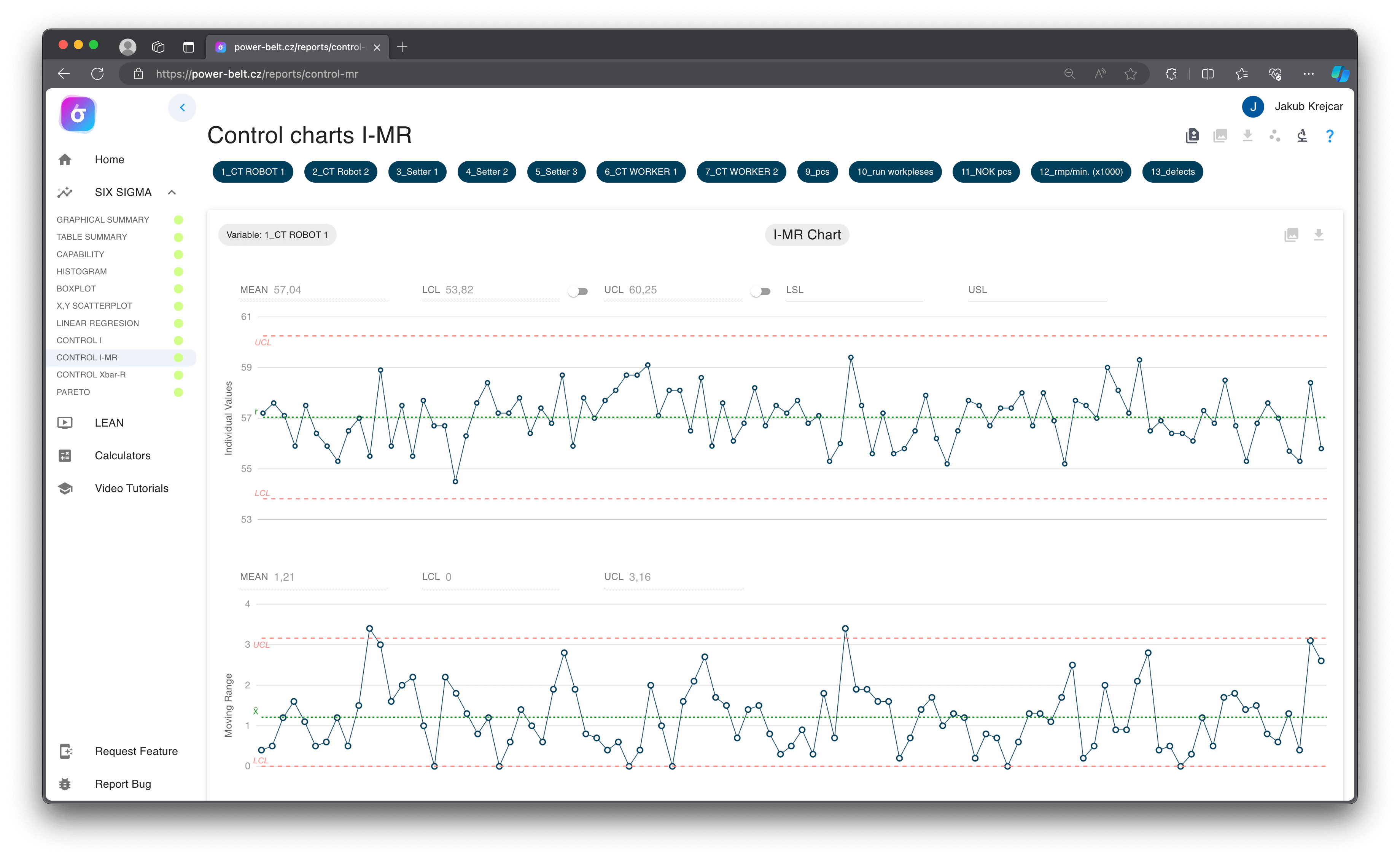Toggle the LCL switch
The height and width of the screenshot is (860, 1400).
(x=578, y=291)
